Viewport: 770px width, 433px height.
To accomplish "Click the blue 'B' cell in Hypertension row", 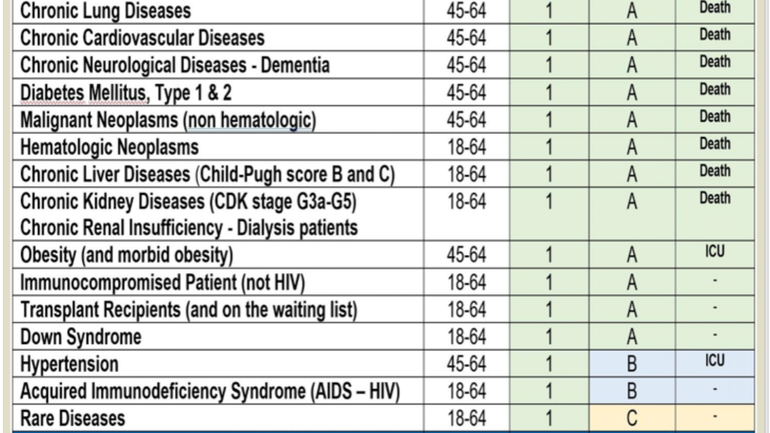I will pyautogui.click(x=632, y=363).
